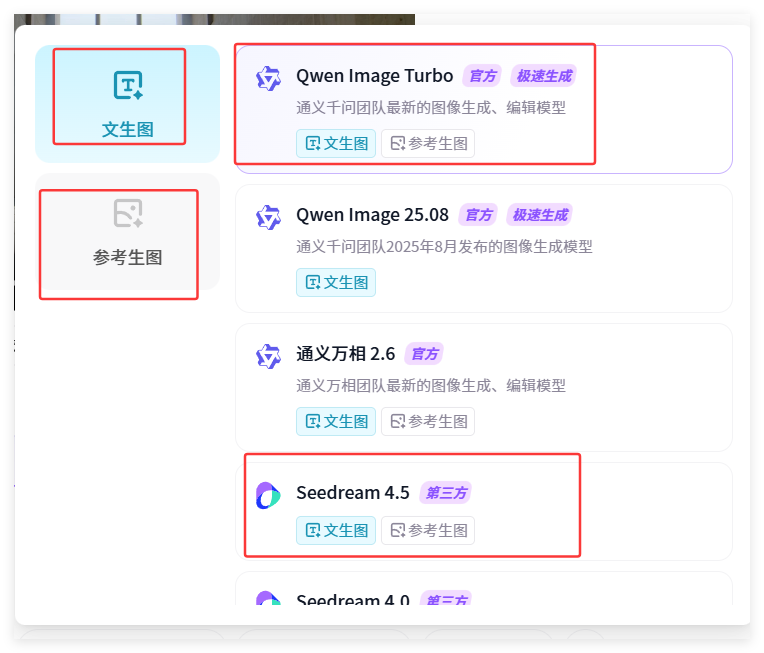Choose 文生图 under Qwen Image 25.08
764x653 pixels.
tap(336, 282)
